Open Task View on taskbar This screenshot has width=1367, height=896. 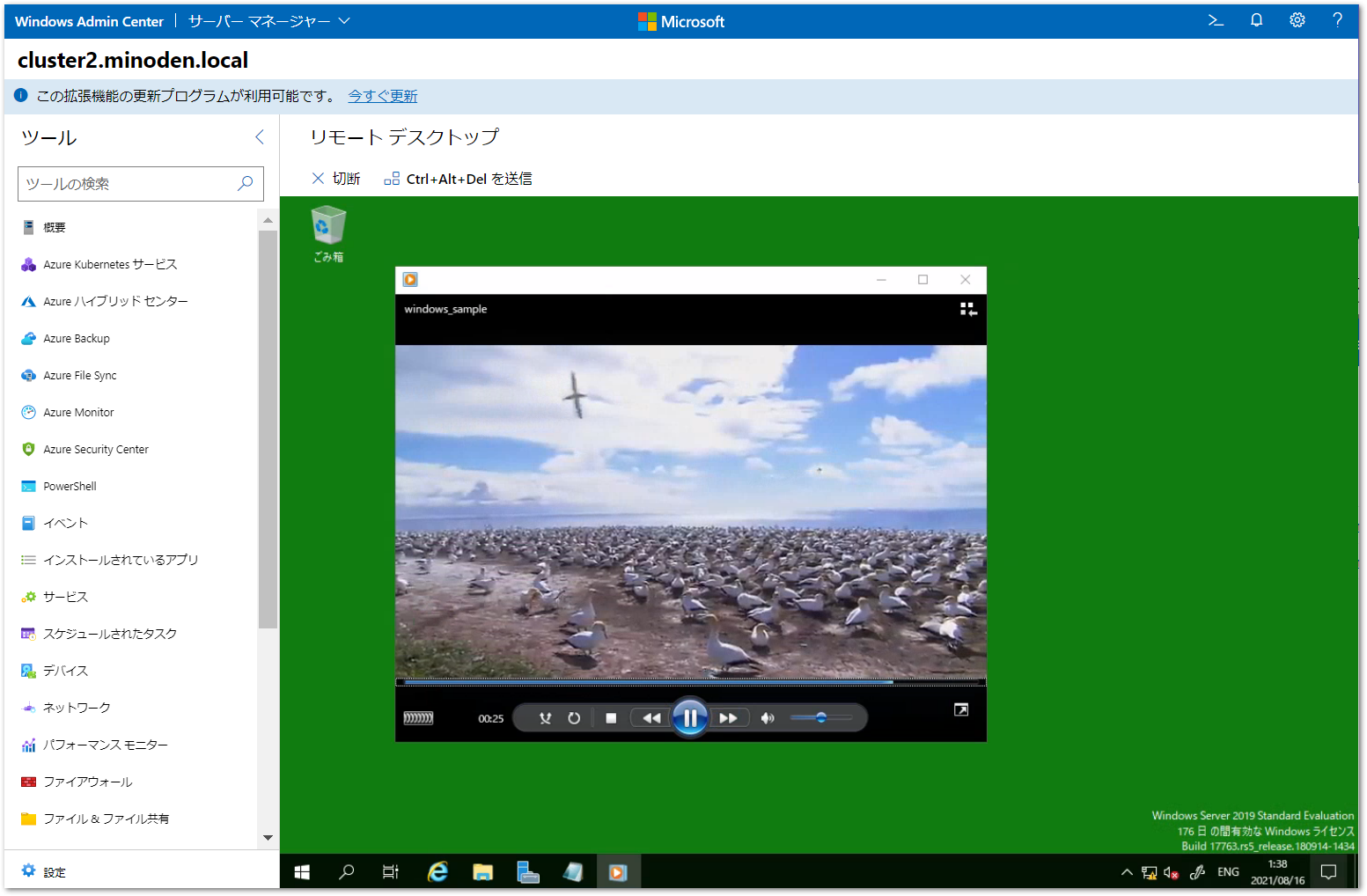coord(391,872)
